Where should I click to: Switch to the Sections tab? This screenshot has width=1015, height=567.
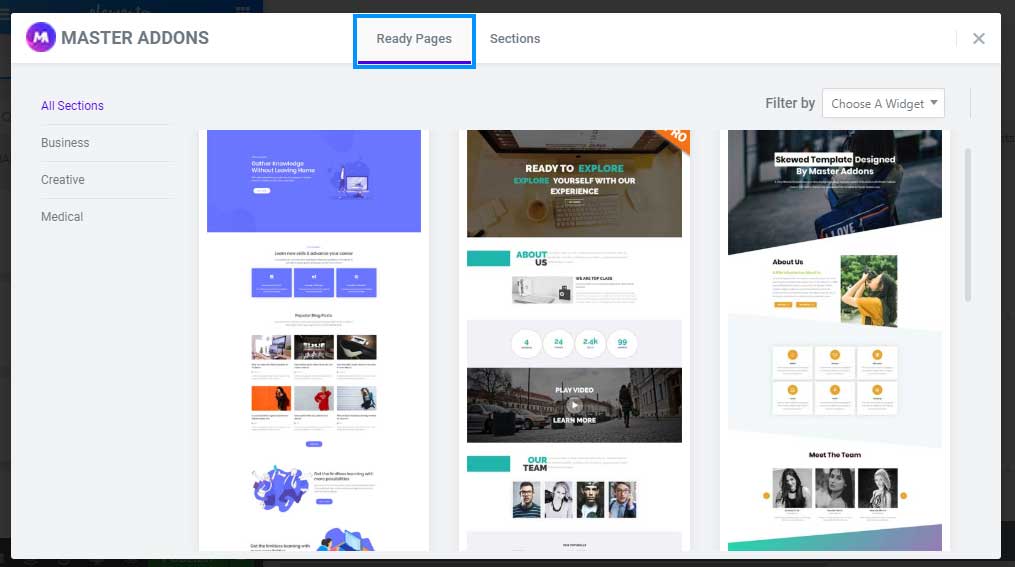515,39
